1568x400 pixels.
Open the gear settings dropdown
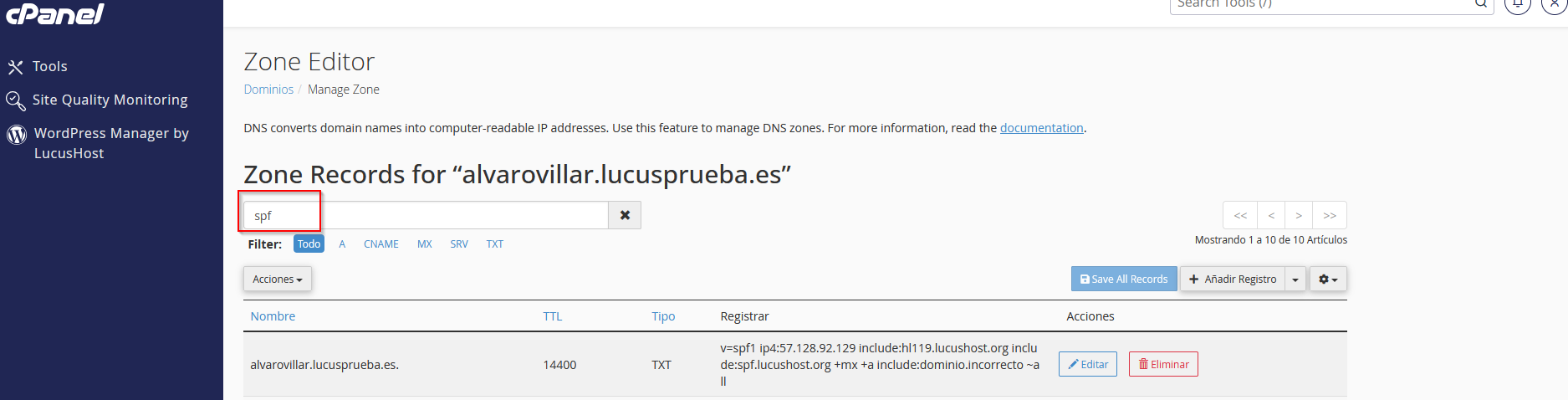pyautogui.click(x=1328, y=279)
